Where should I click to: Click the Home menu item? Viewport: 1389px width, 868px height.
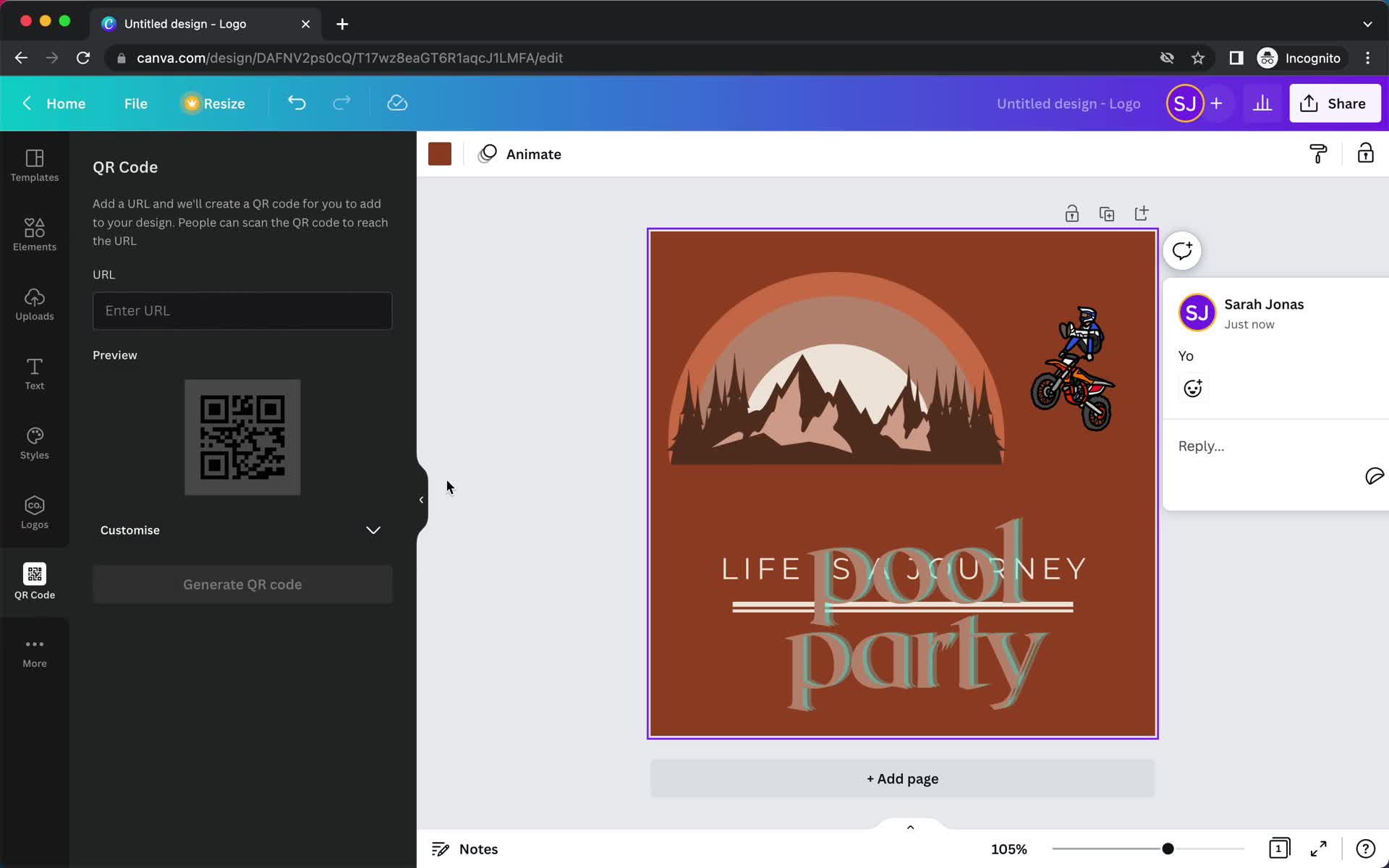click(65, 103)
